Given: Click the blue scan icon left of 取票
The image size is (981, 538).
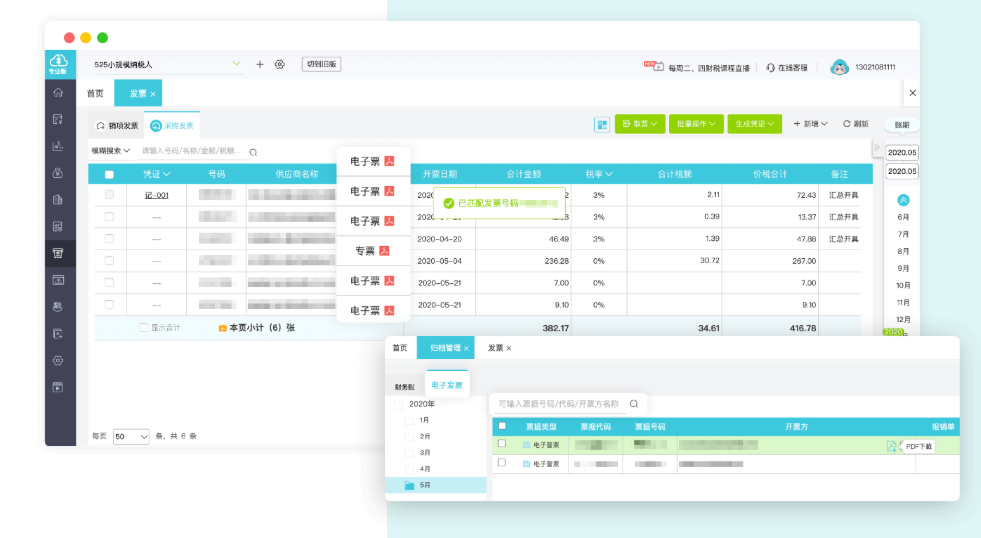Looking at the screenshot, I should [601, 124].
